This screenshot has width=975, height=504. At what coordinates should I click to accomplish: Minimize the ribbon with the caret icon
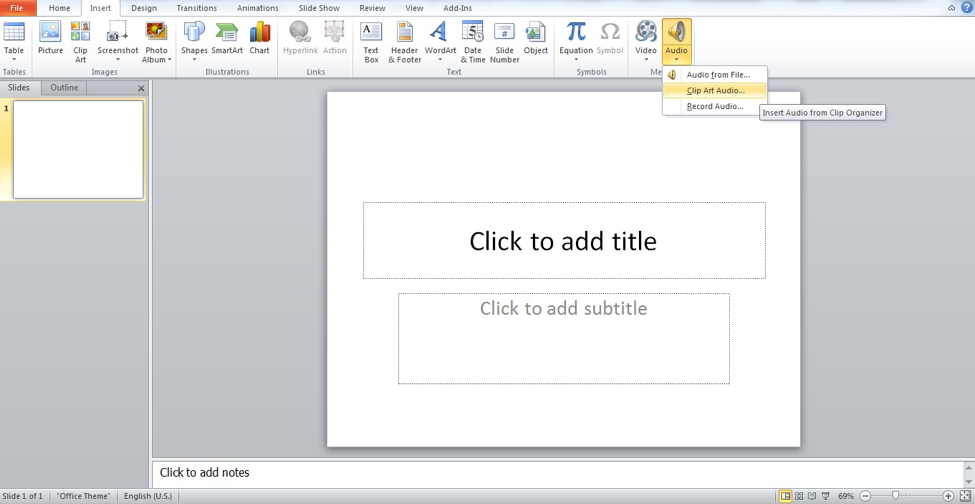[951, 8]
